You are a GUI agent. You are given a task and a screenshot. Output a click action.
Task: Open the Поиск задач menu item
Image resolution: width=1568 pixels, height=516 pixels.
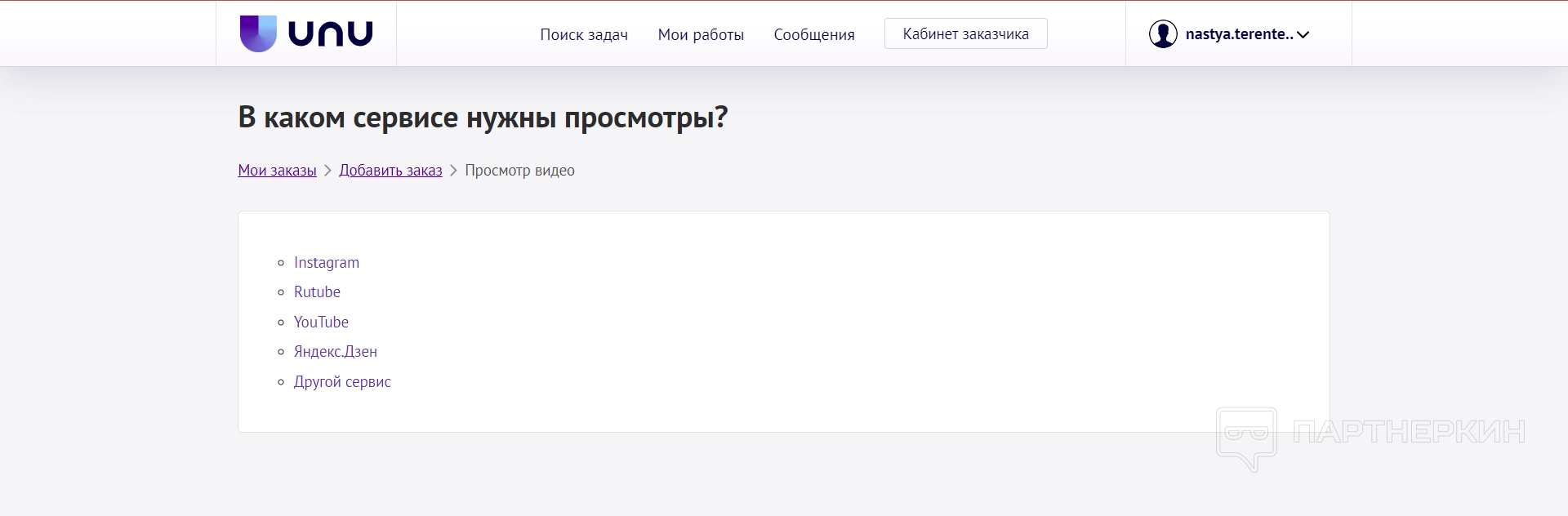tap(584, 34)
